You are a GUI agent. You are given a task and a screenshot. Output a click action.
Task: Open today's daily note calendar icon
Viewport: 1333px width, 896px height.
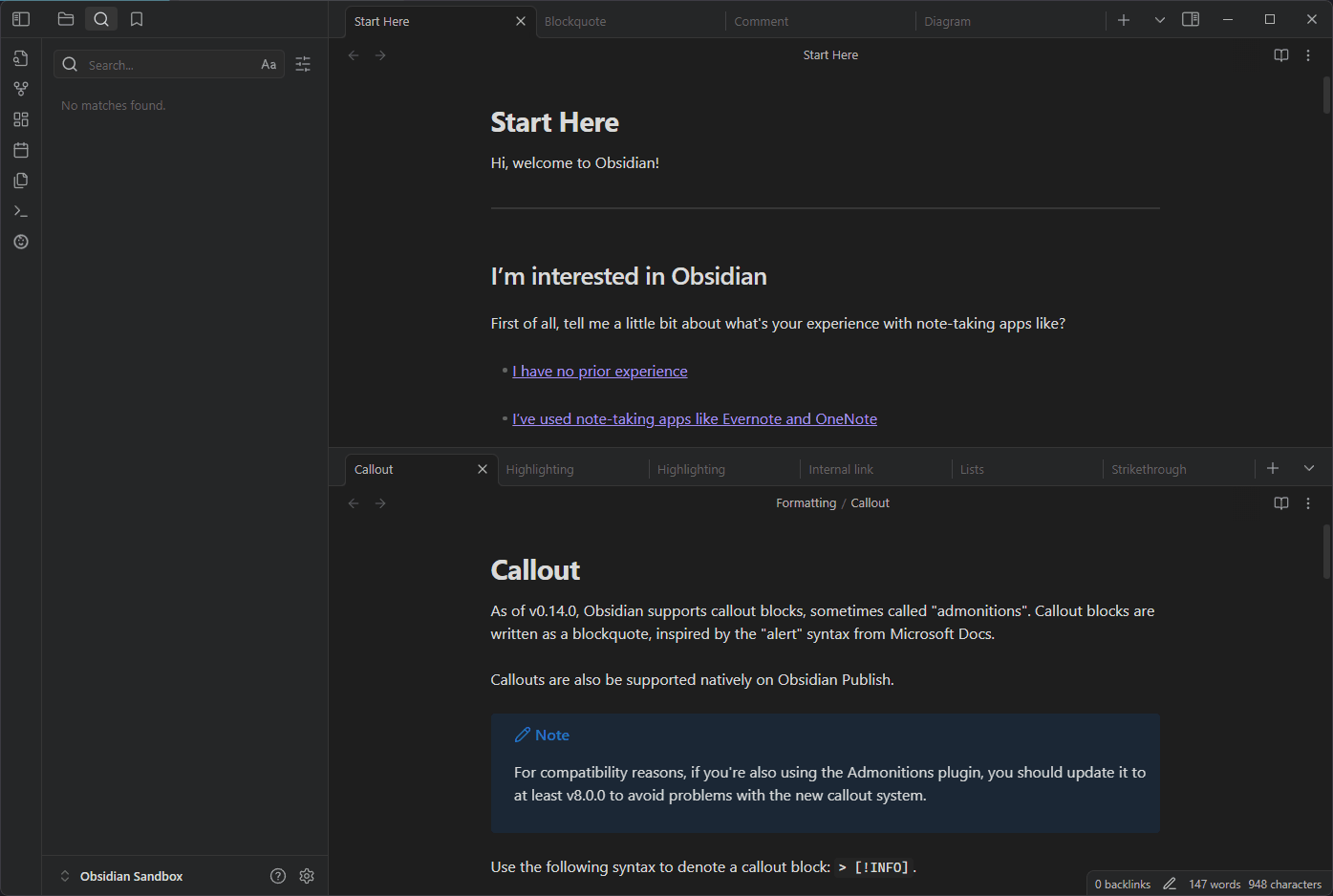[21, 150]
